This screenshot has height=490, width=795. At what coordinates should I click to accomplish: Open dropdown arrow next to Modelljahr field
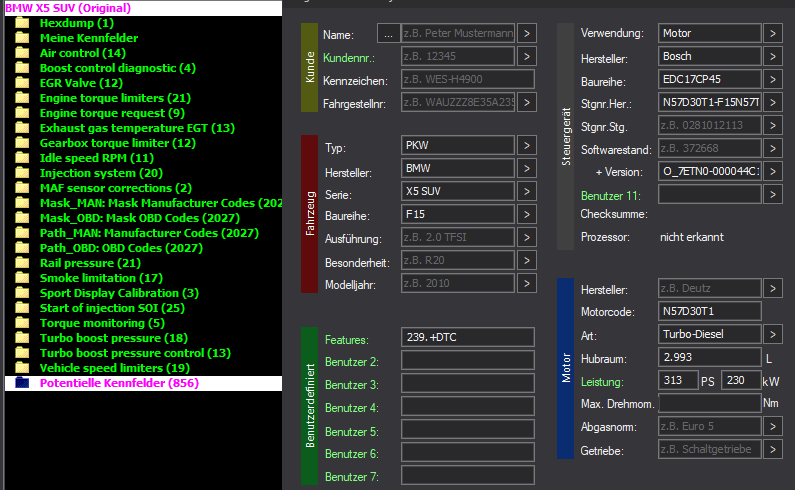(527, 284)
